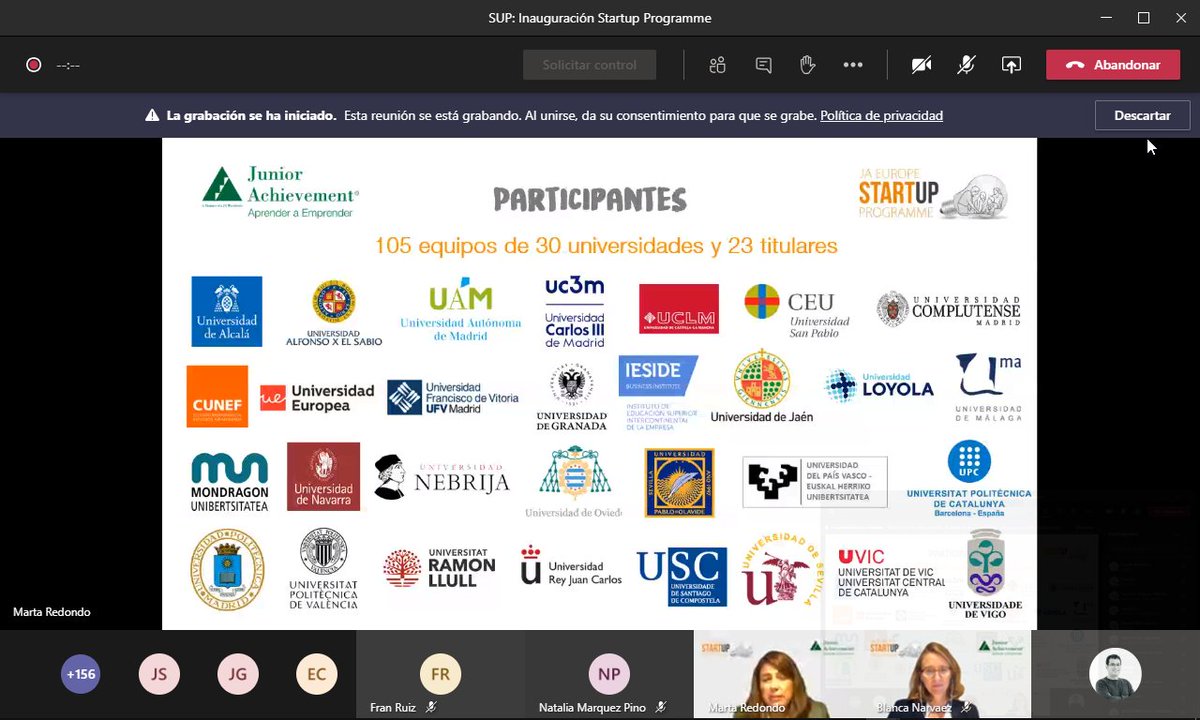The height and width of the screenshot is (720, 1200).
Task: Click the Pablo de Olavide logo
Action: coord(679,483)
